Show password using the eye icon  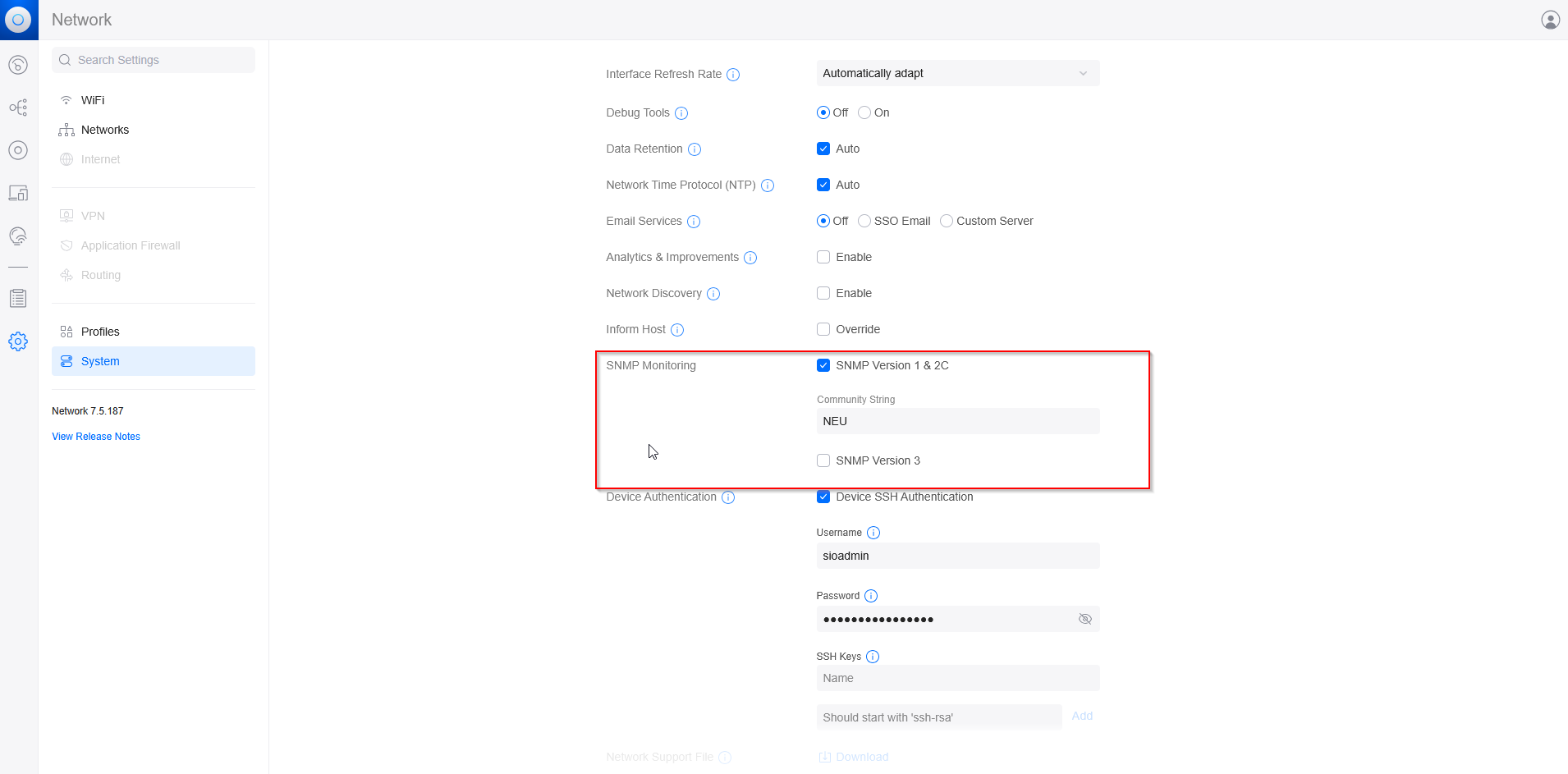pos(1084,619)
